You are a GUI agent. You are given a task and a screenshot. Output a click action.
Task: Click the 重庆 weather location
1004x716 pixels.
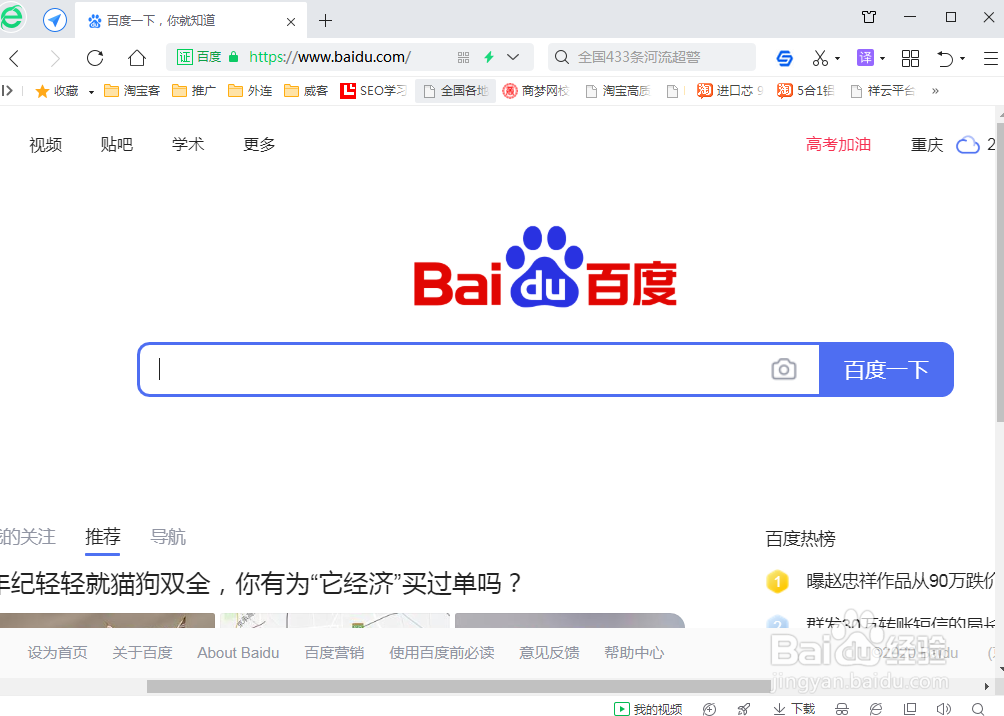click(x=927, y=145)
